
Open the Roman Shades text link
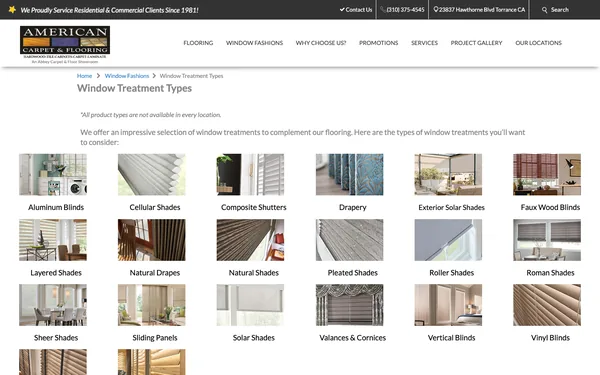[x=550, y=273]
